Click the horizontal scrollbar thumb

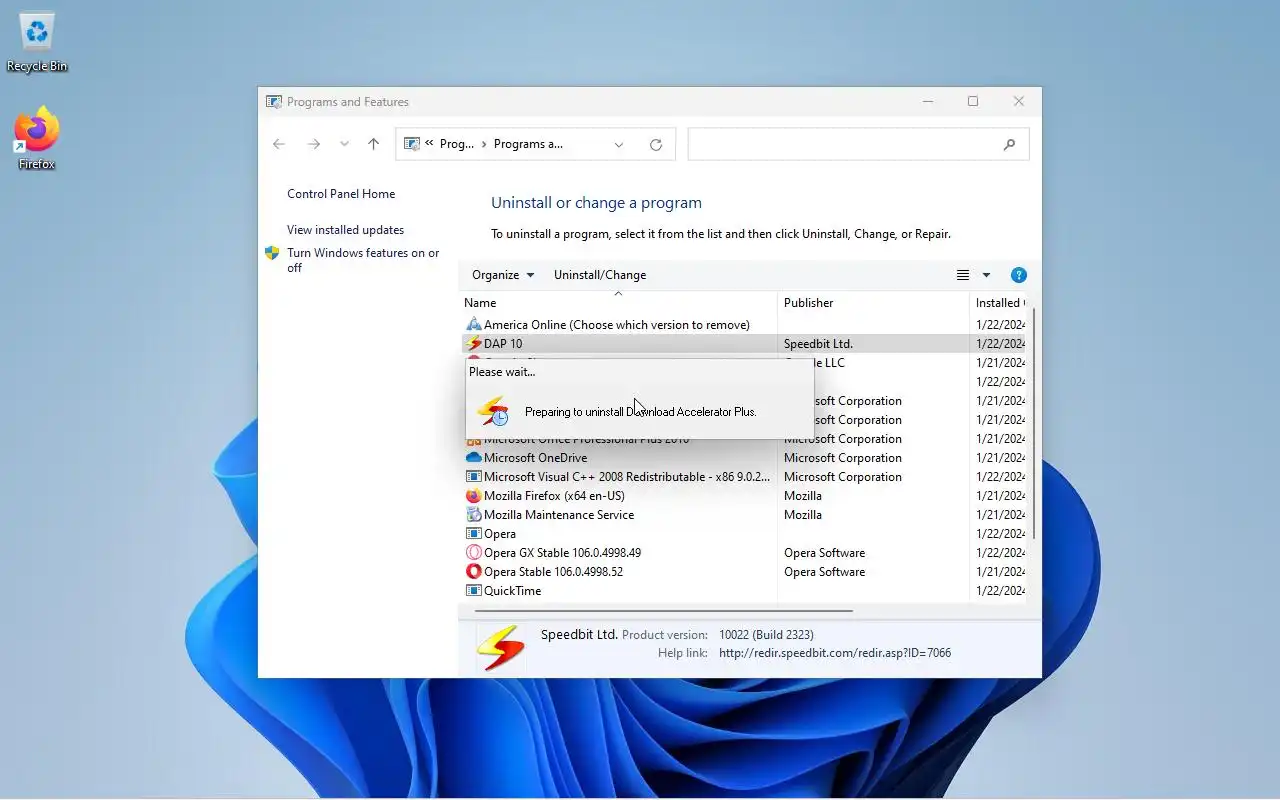click(x=664, y=610)
